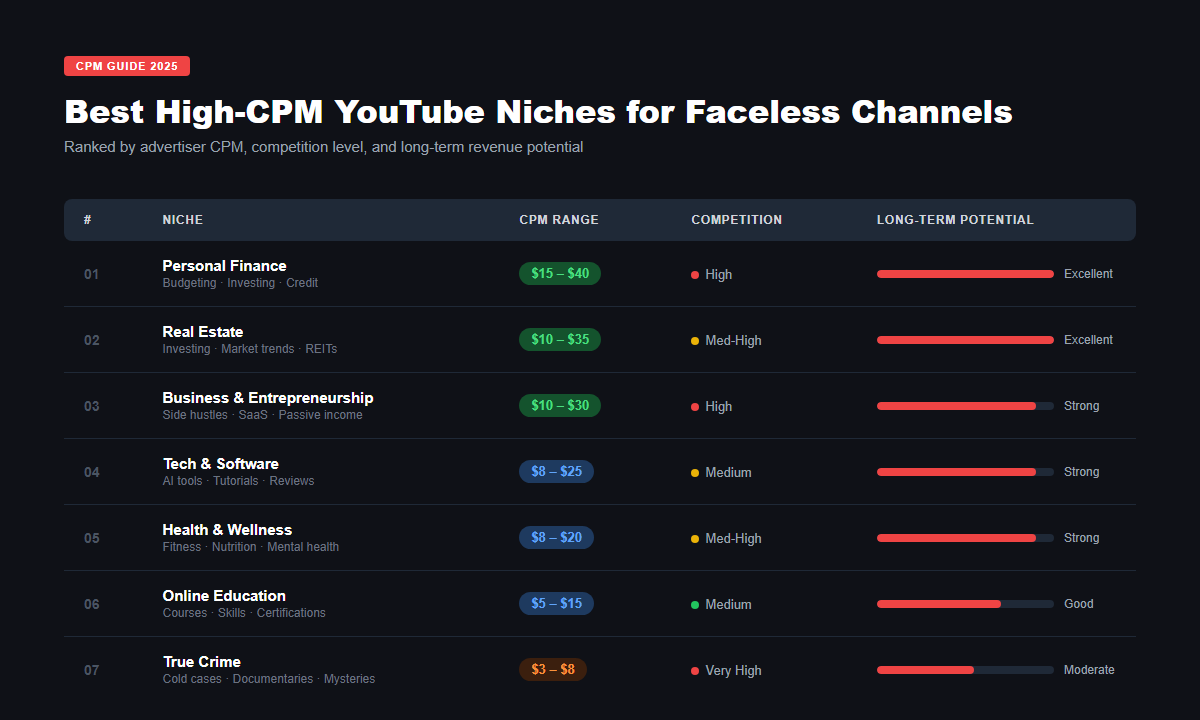Click the '#' column header
The width and height of the screenshot is (1200, 720).
coord(88,220)
